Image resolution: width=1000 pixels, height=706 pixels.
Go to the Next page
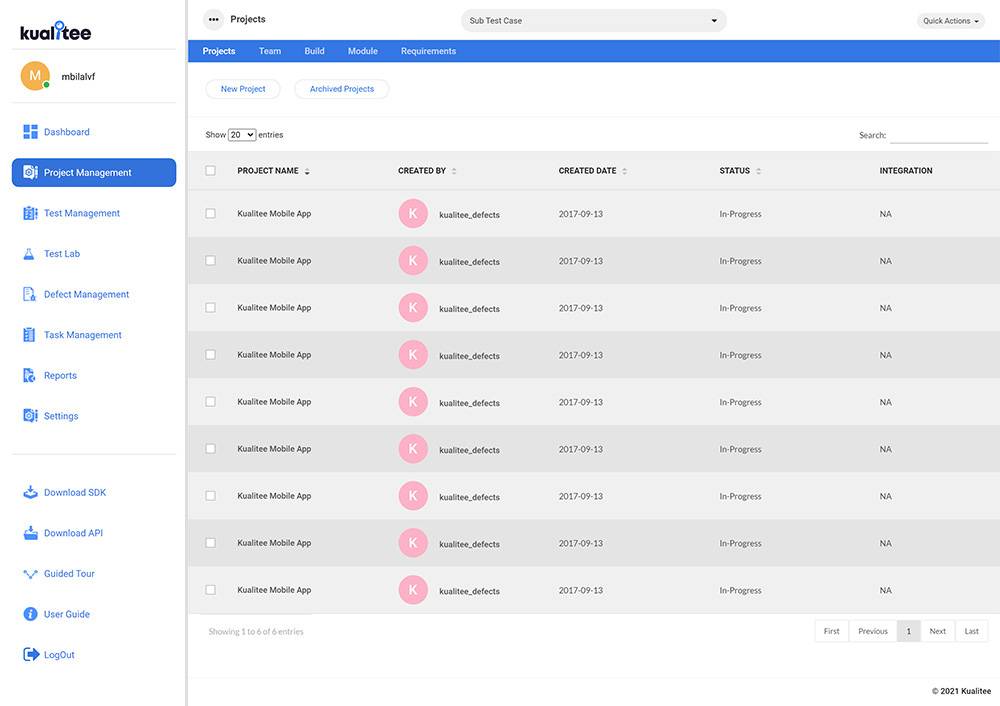(x=938, y=631)
